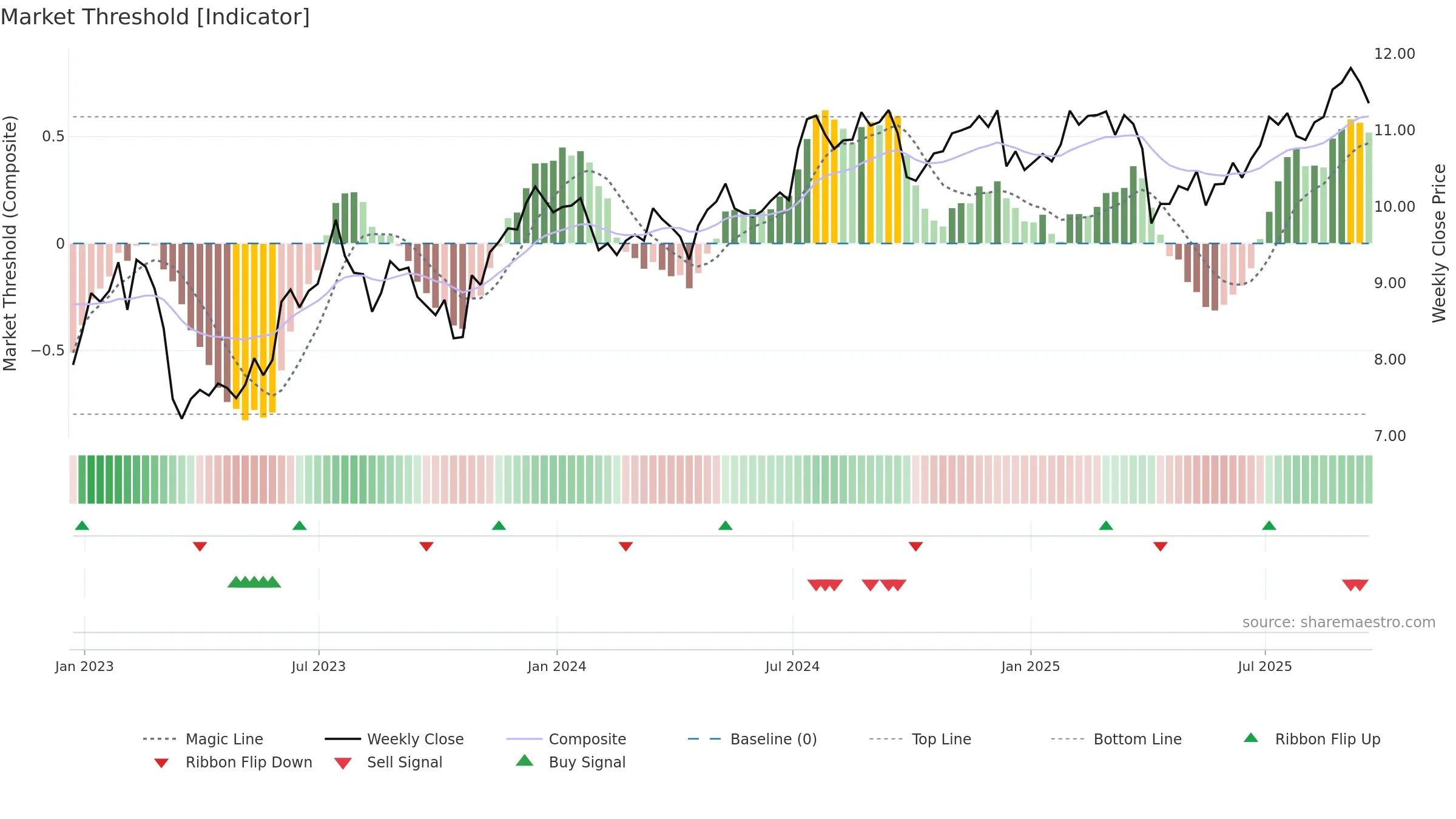Screen dimensions: 1456x819
Task: Click the Weekly Close Price axis title
Action: click(1439, 243)
